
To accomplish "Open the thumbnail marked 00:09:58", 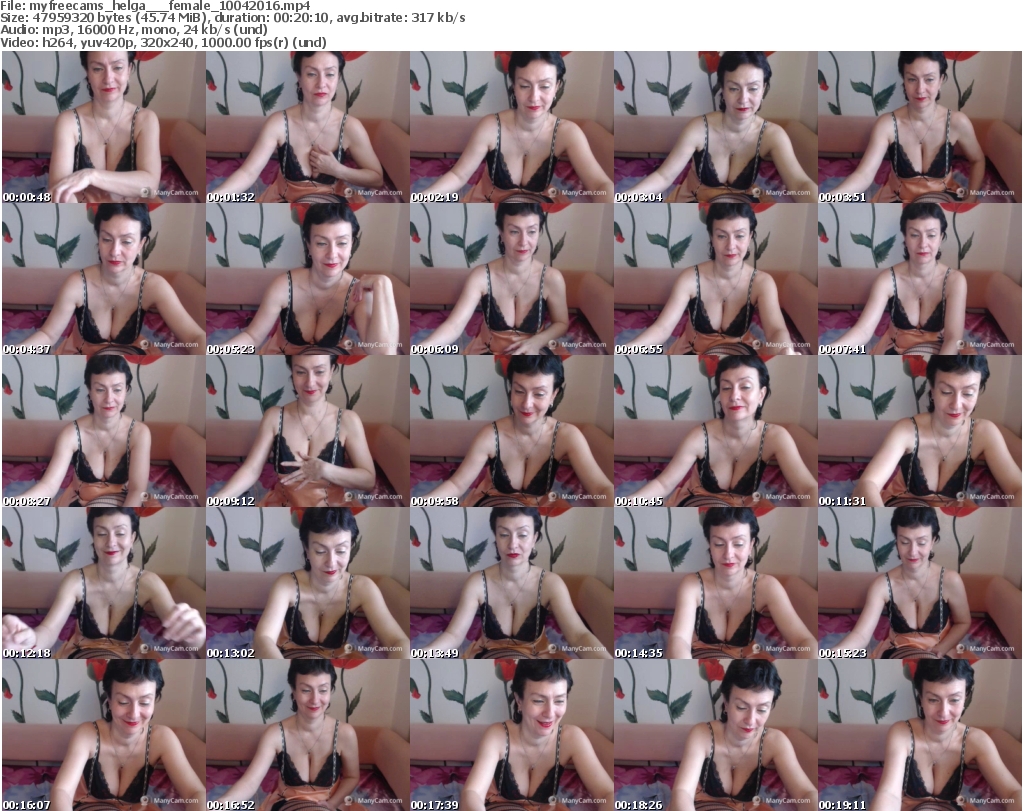I will coord(511,432).
